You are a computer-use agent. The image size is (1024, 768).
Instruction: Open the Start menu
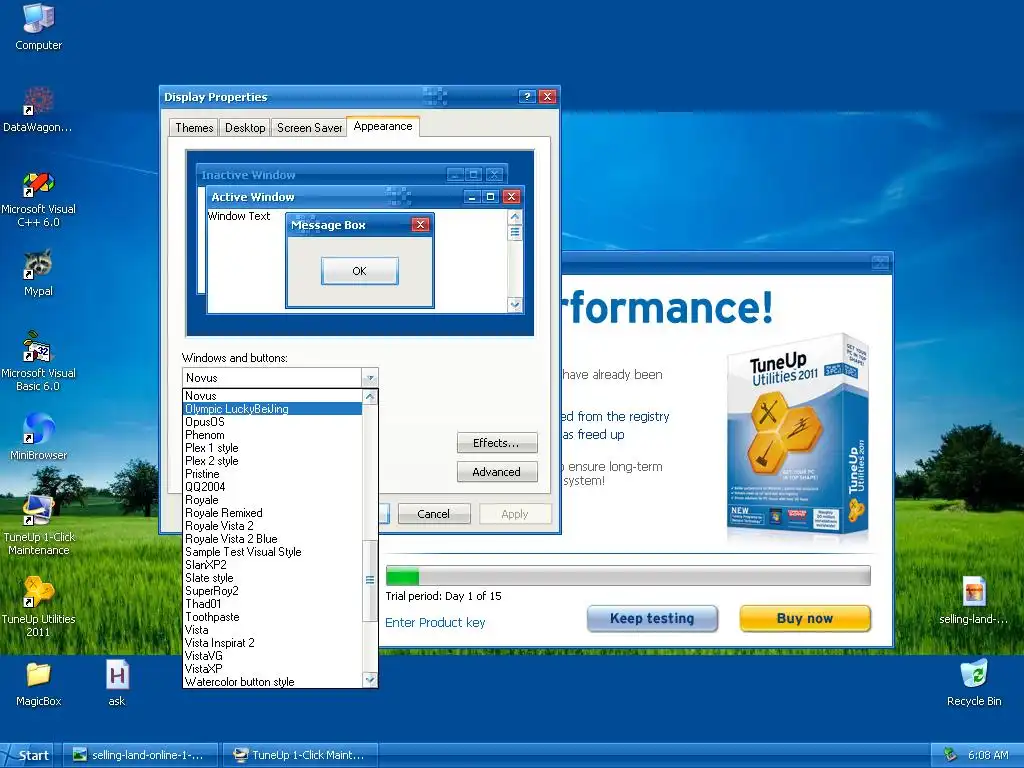coord(26,755)
